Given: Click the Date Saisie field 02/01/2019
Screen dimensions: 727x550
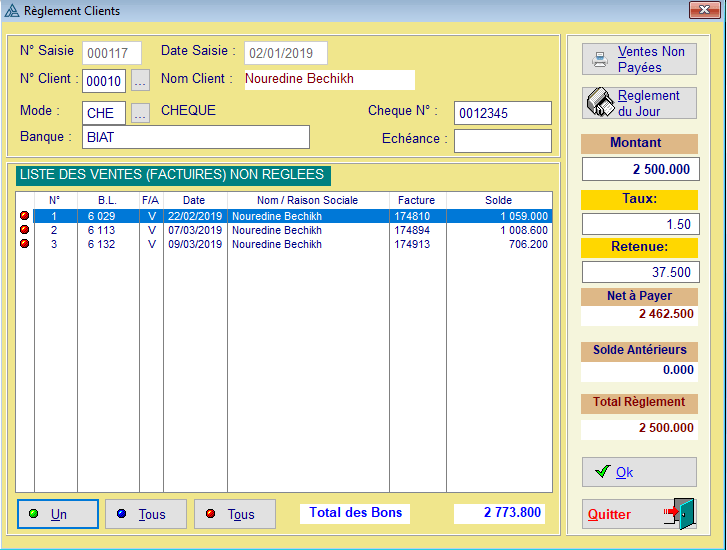Looking at the screenshot, I should (x=286, y=53).
